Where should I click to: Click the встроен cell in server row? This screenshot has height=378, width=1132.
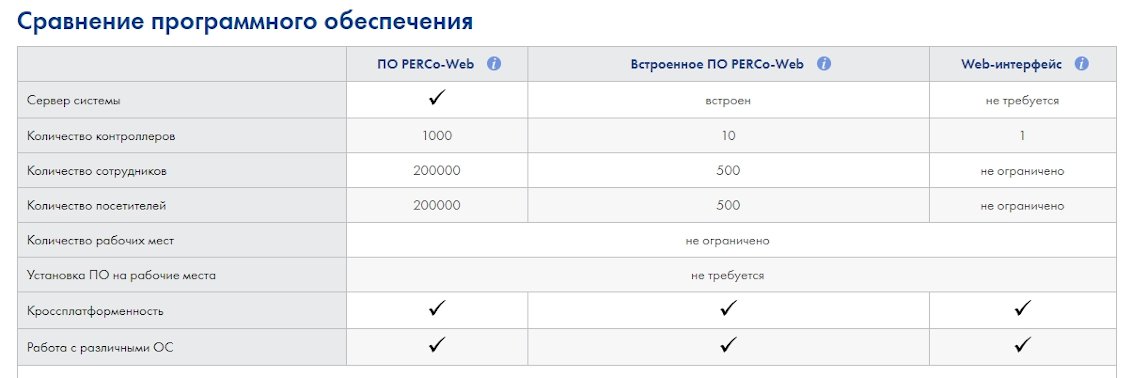[x=728, y=100]
